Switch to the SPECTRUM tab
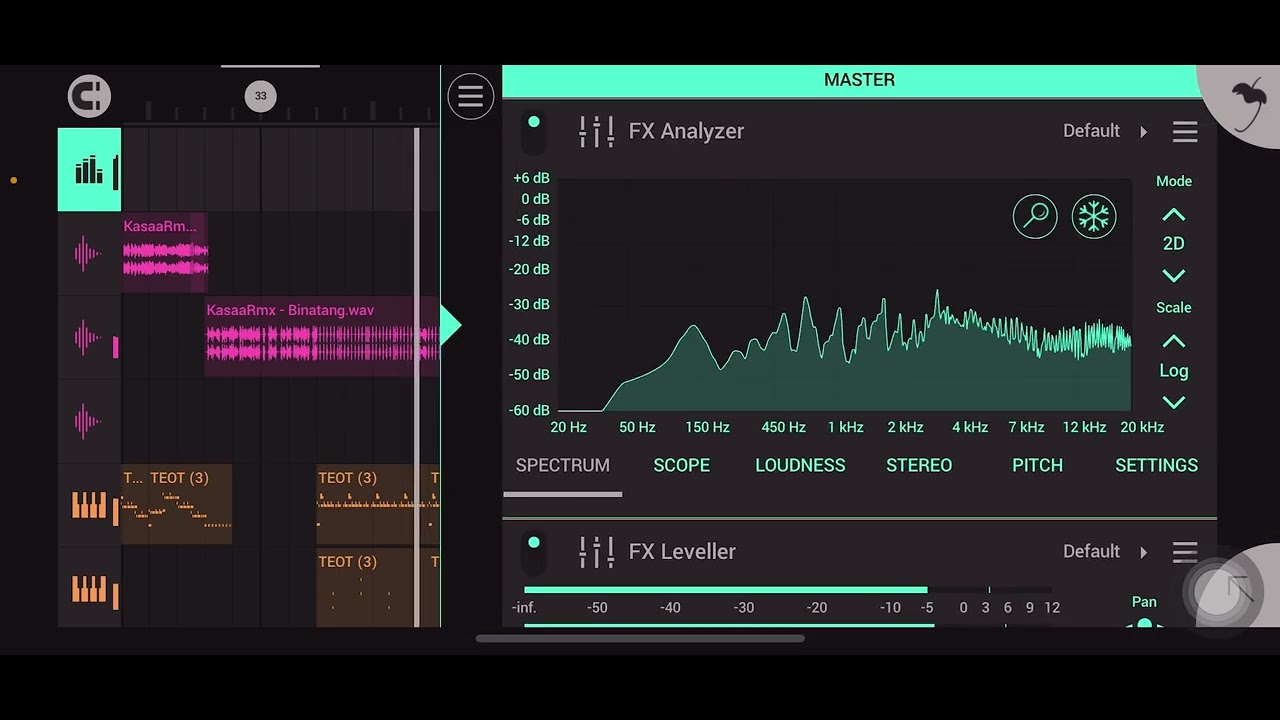 coord(562,465)
